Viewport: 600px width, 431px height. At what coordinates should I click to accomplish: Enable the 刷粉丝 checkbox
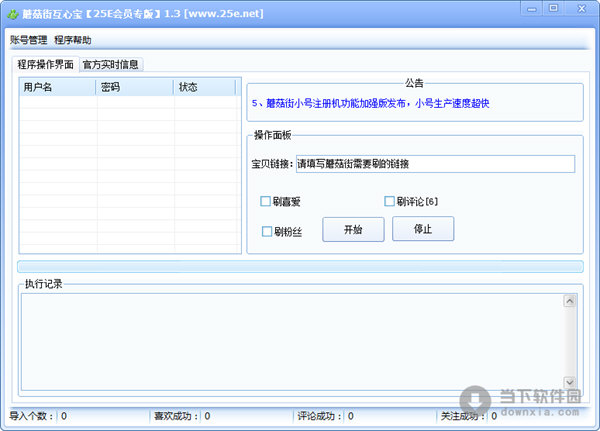[282, 232]
